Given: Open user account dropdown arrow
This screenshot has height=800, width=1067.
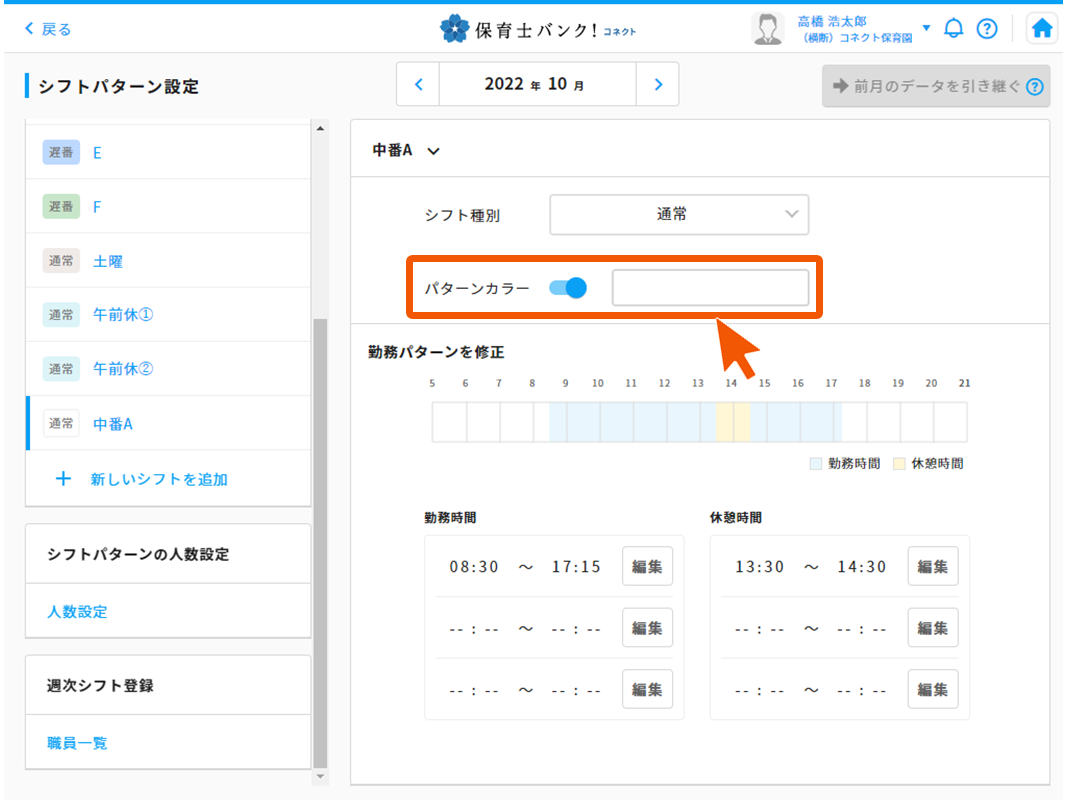Looking at the screenshot, I should pos(926,28).
